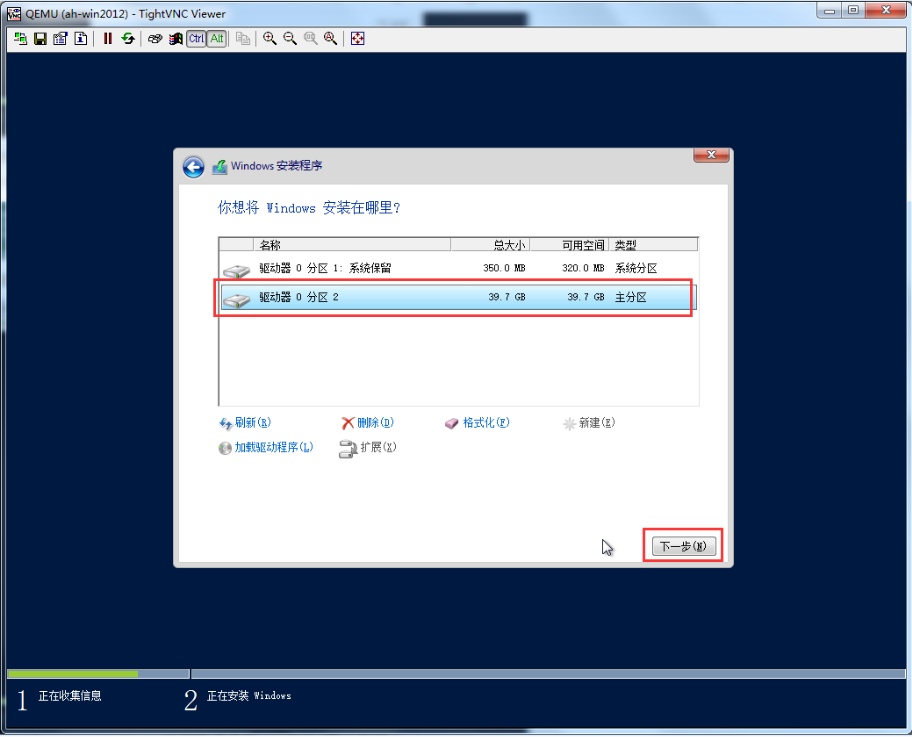The width and height of the screenshot is (912, 737).
Task: Show the Connection Info icon
Action: pos(80,39)
